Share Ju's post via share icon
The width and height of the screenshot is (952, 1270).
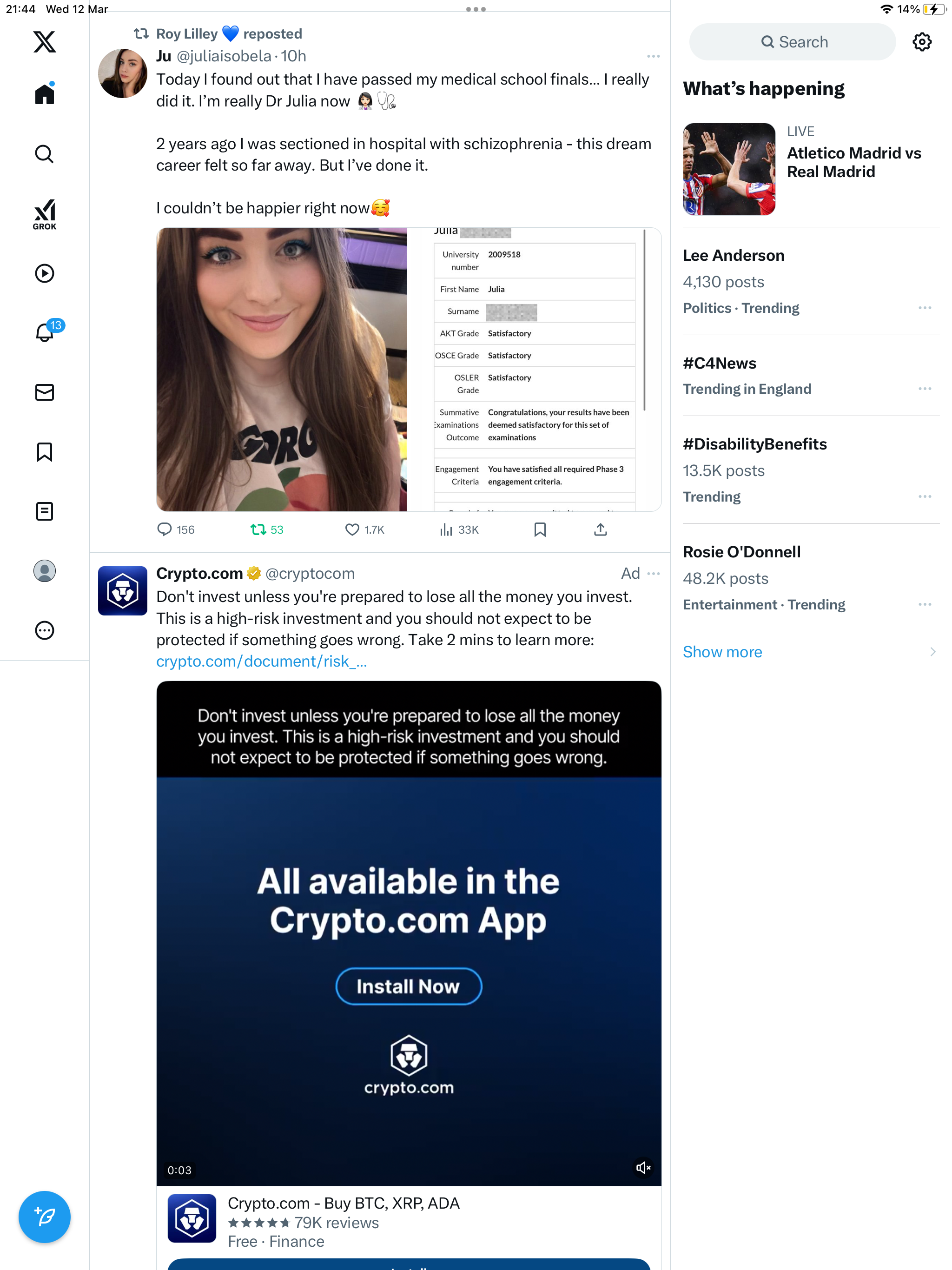600,529
